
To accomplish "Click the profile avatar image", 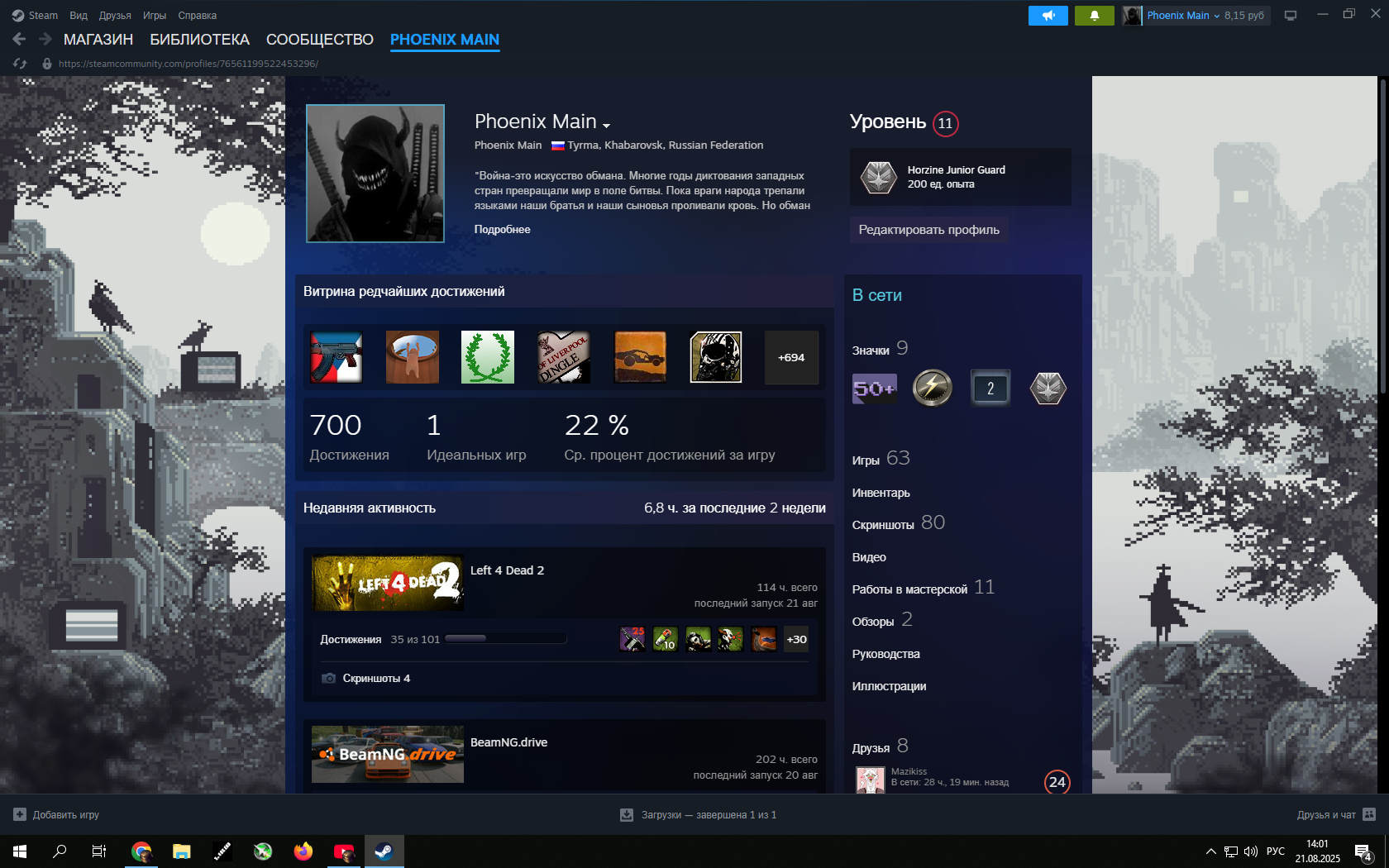I will coord(375,174).
